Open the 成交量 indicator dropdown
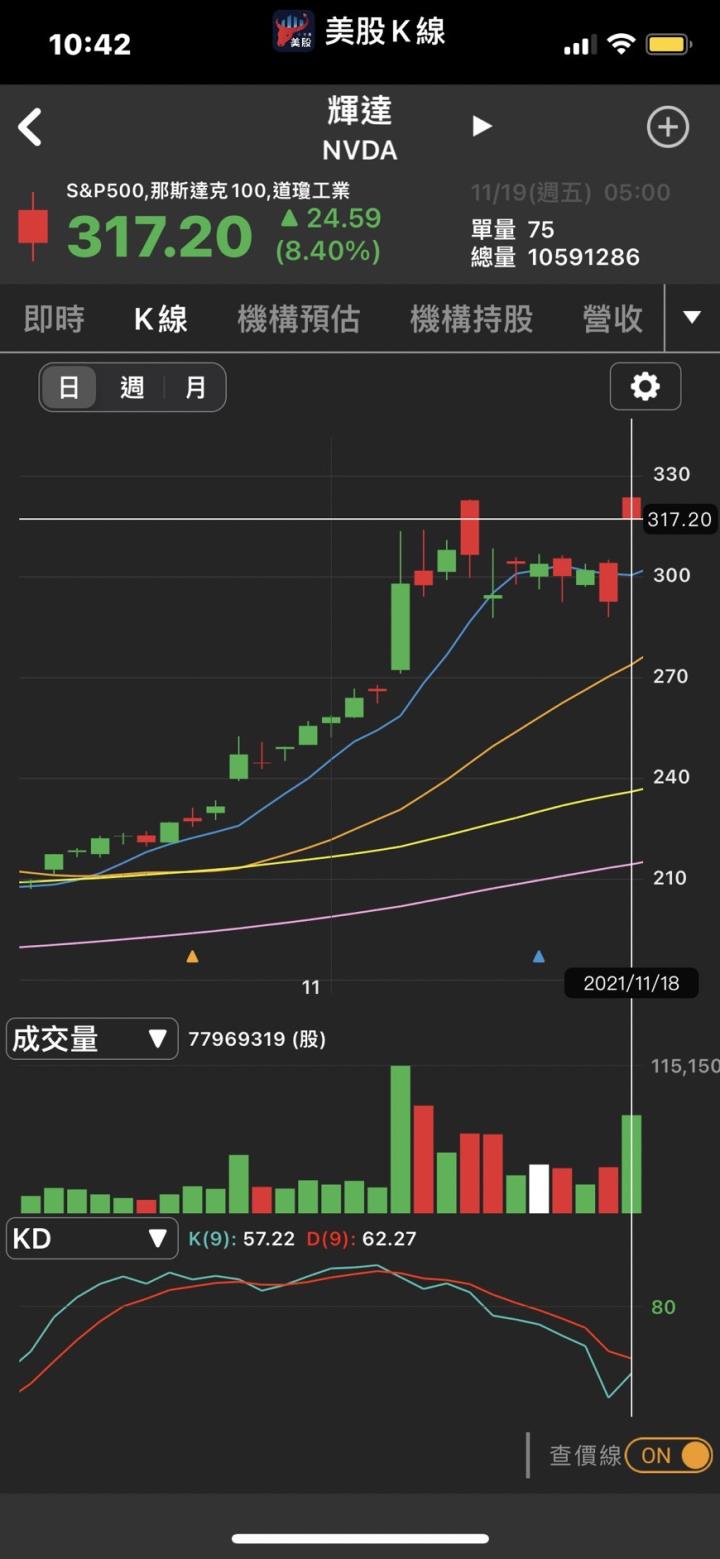This screenshot has height=1559, width=720. [92, 1039]
